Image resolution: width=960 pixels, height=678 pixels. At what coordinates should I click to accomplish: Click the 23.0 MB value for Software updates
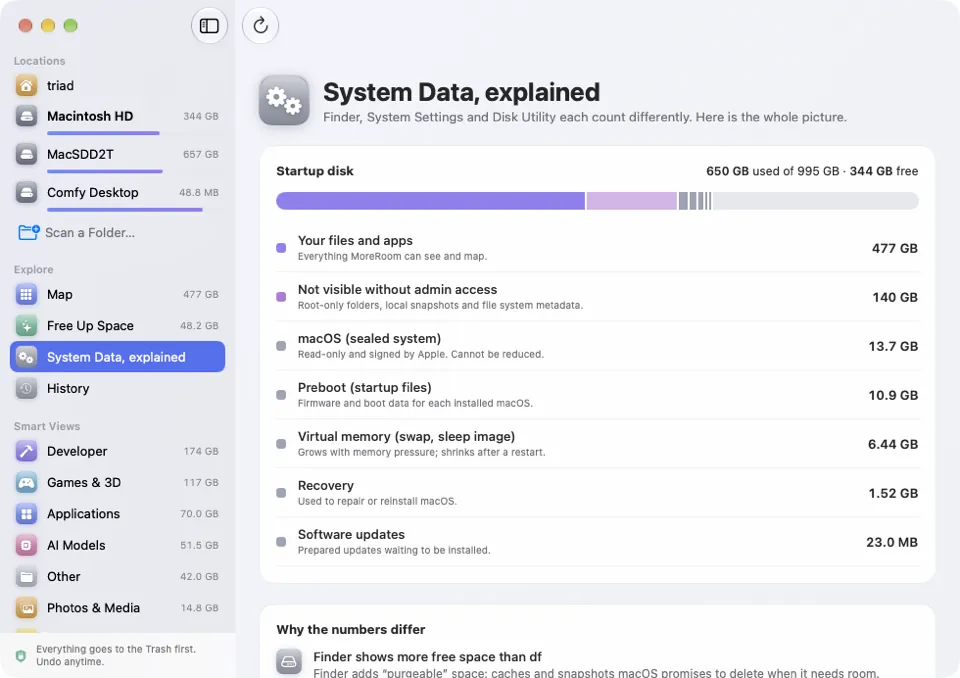pyautogui.click(x=892, y=542)
